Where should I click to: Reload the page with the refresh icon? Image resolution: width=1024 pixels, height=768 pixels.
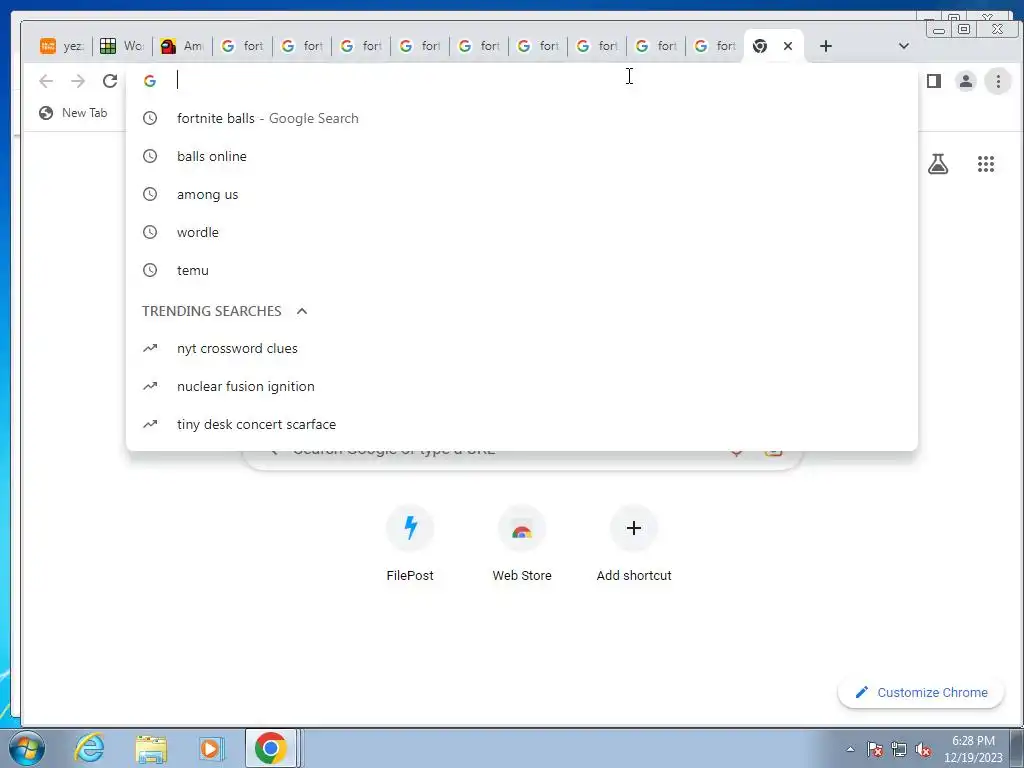(110, 81)
